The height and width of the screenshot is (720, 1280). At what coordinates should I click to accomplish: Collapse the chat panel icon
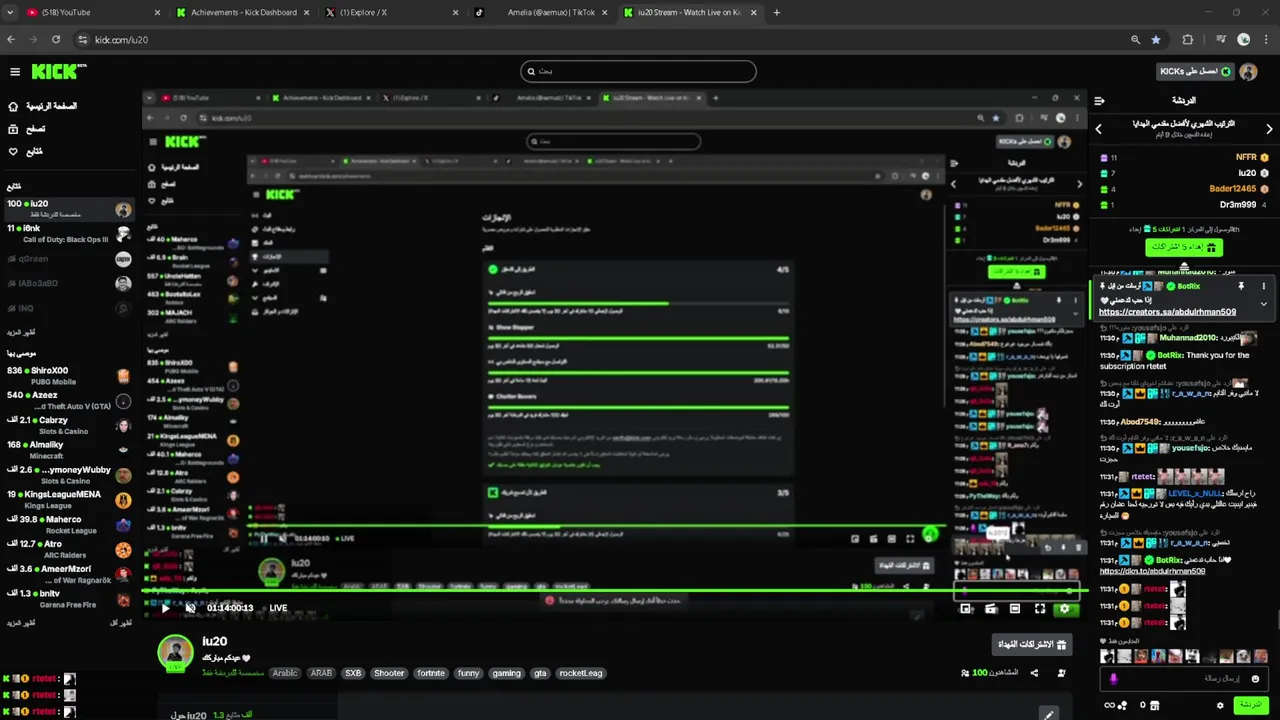tap(1099, 101)
